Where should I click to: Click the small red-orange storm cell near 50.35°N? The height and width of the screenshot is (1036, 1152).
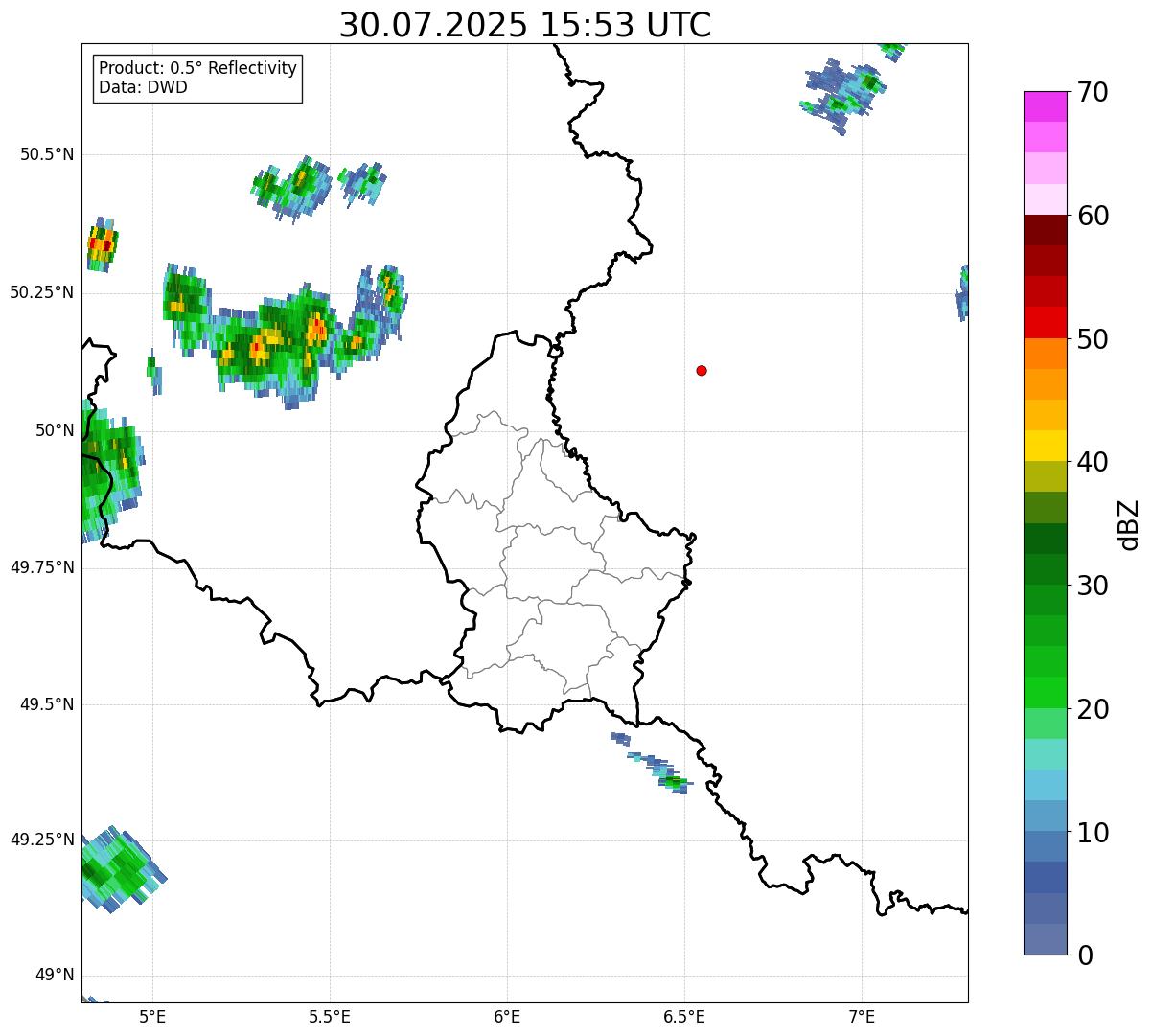tap(102, 244)
